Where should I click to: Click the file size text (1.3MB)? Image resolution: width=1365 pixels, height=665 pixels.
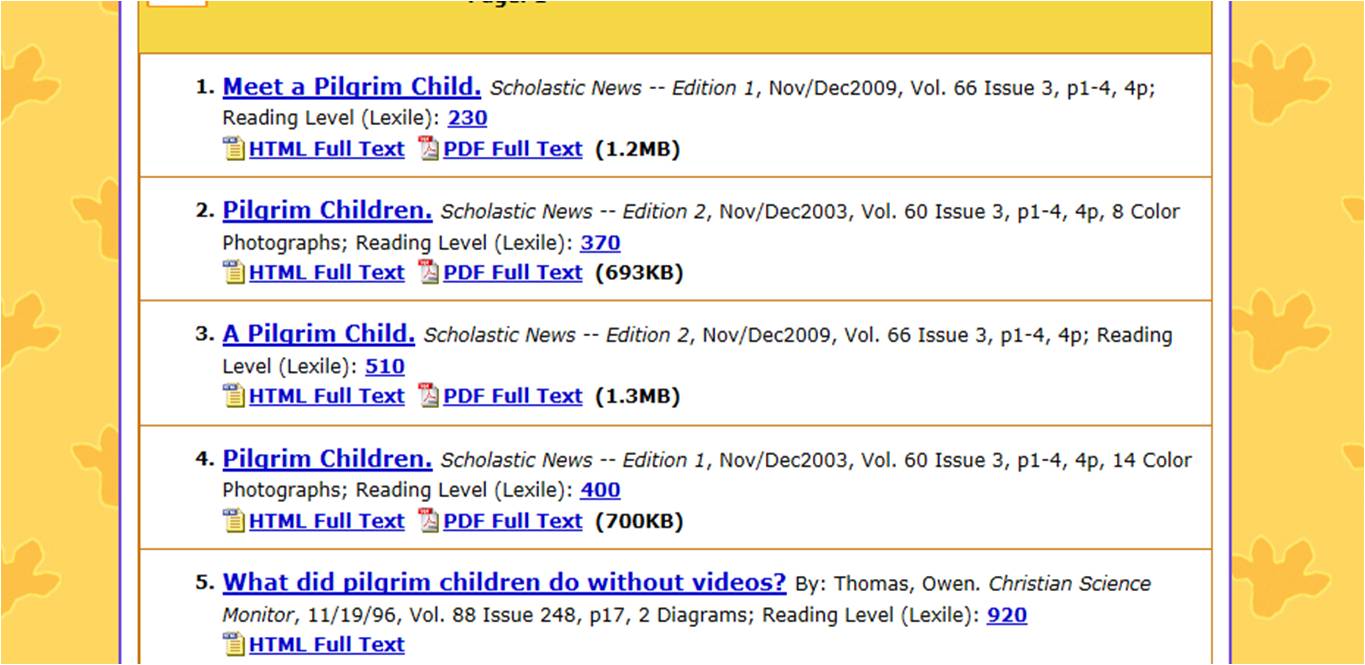[x=637, y=397]
